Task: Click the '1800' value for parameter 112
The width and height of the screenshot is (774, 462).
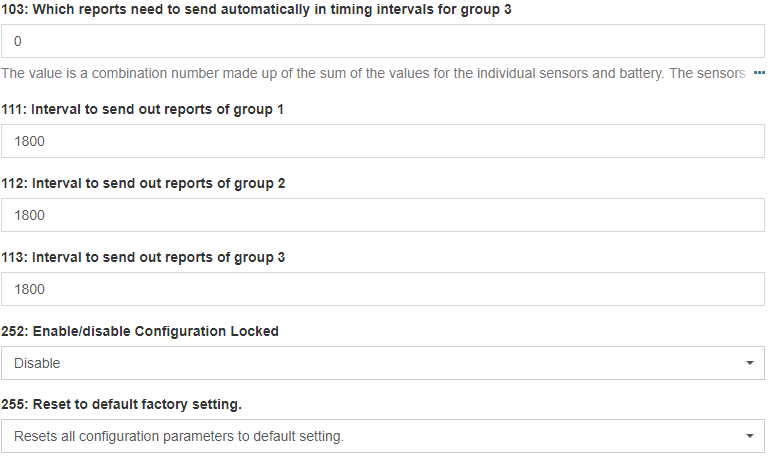Action: click(x=30, y=215)
